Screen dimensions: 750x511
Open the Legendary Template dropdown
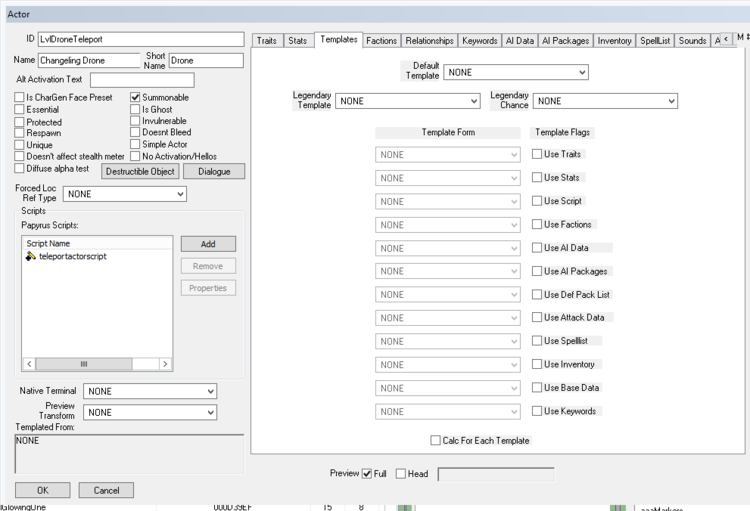408,101
